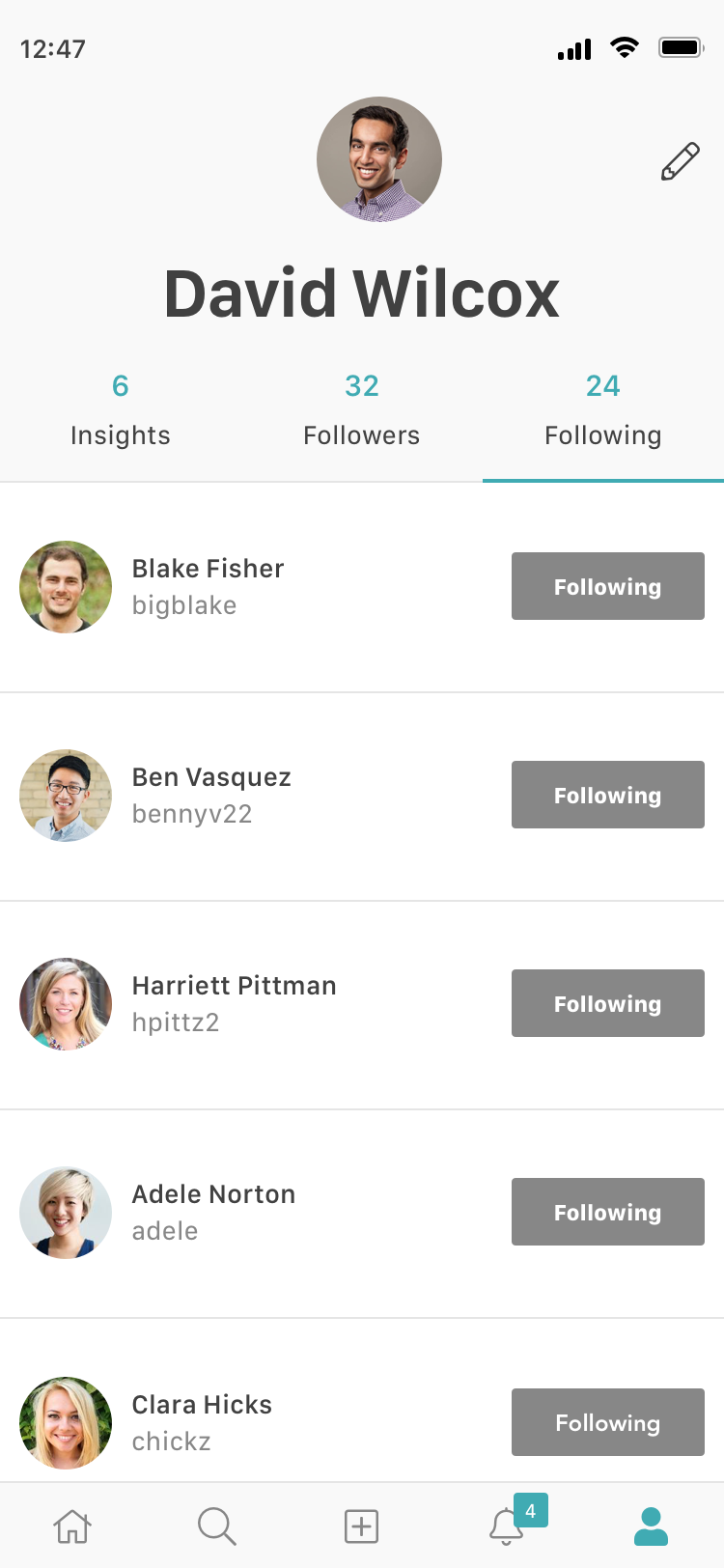Tap the pencil edit profile icon

[x=681, y=161]
